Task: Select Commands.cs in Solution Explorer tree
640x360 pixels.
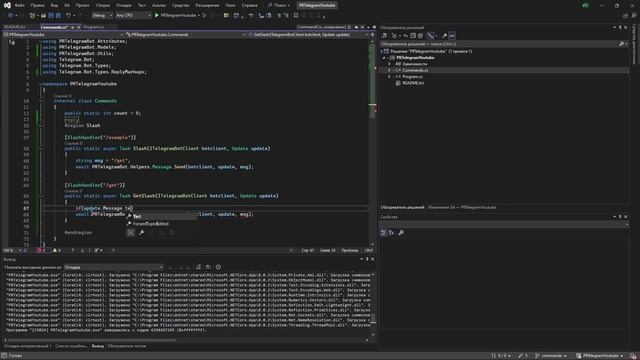Action: (415, 71)
